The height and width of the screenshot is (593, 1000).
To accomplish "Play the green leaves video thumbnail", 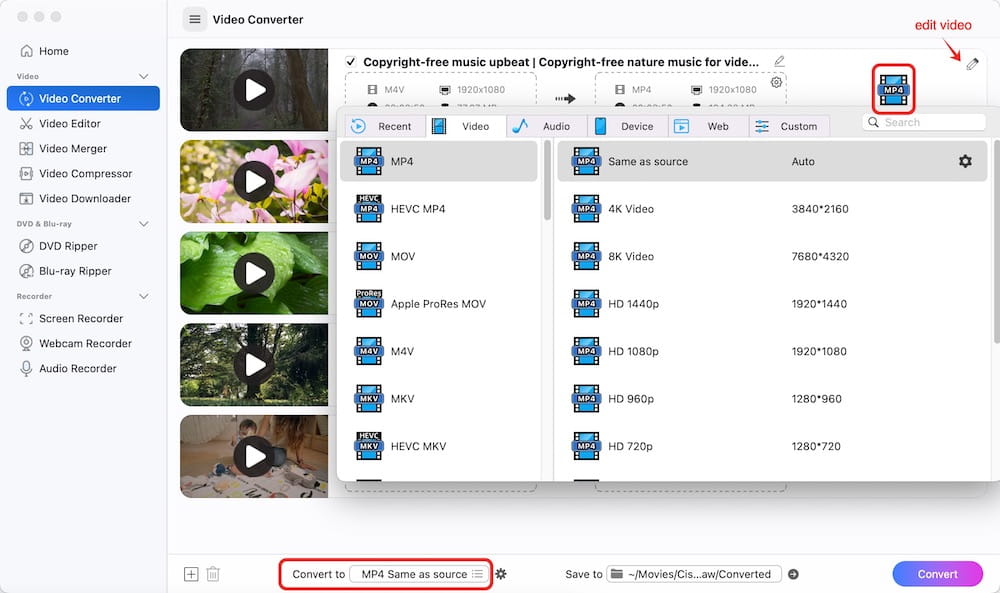I will click(x=254, y=274).
